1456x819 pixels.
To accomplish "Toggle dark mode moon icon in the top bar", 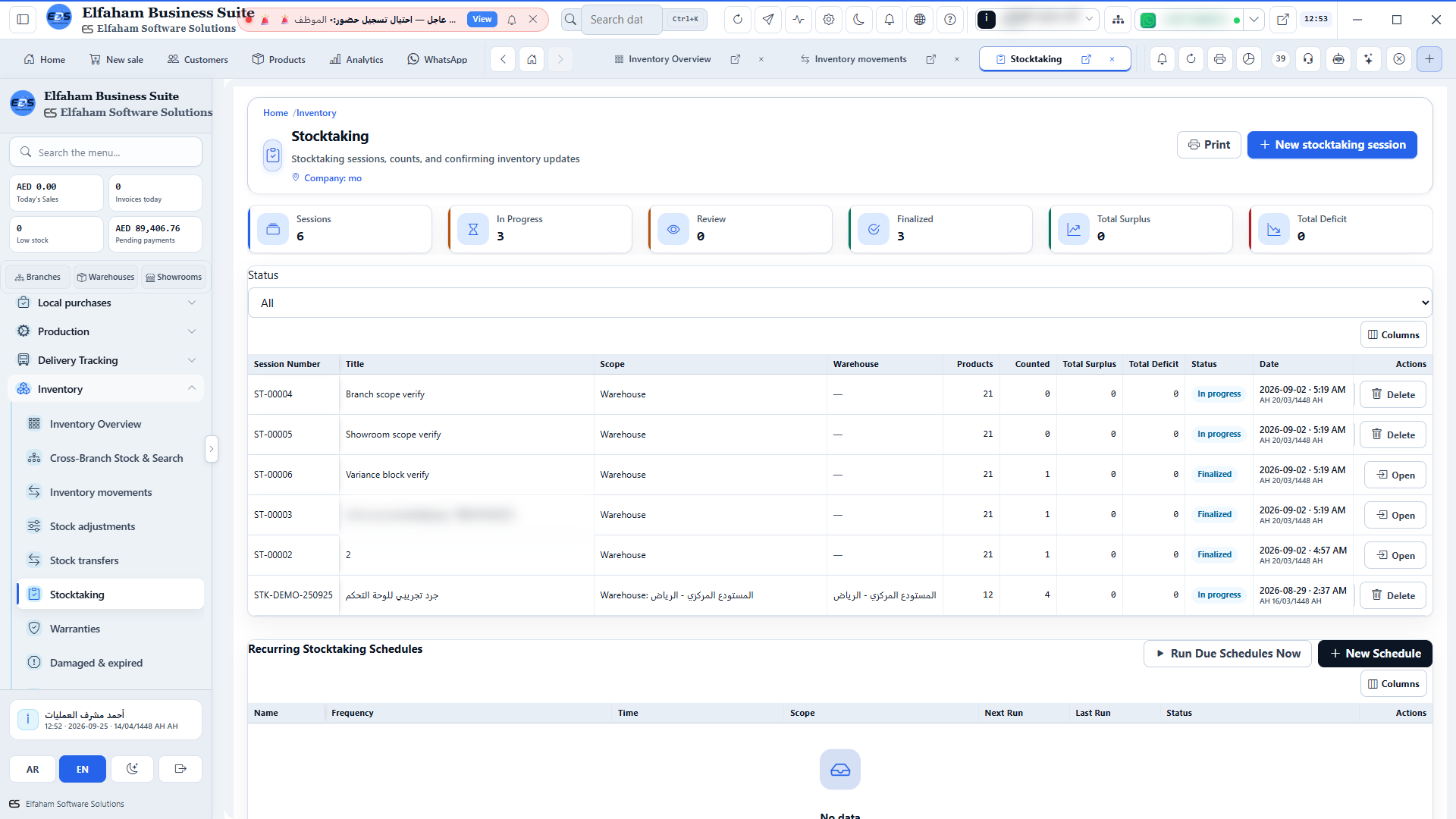I will coord(859,20).
